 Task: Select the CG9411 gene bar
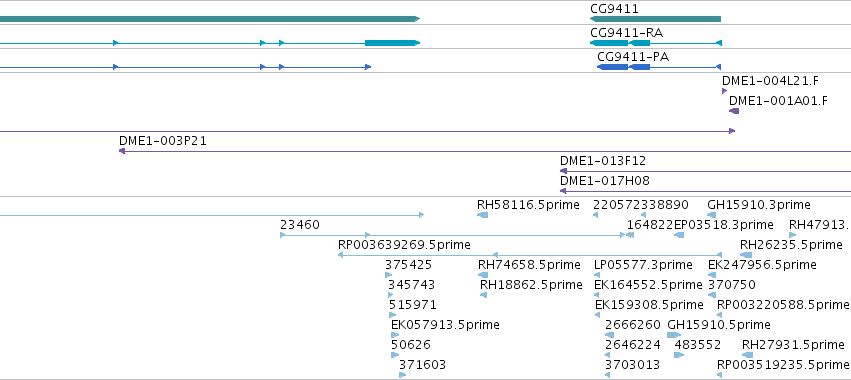[x=655, y=19]
